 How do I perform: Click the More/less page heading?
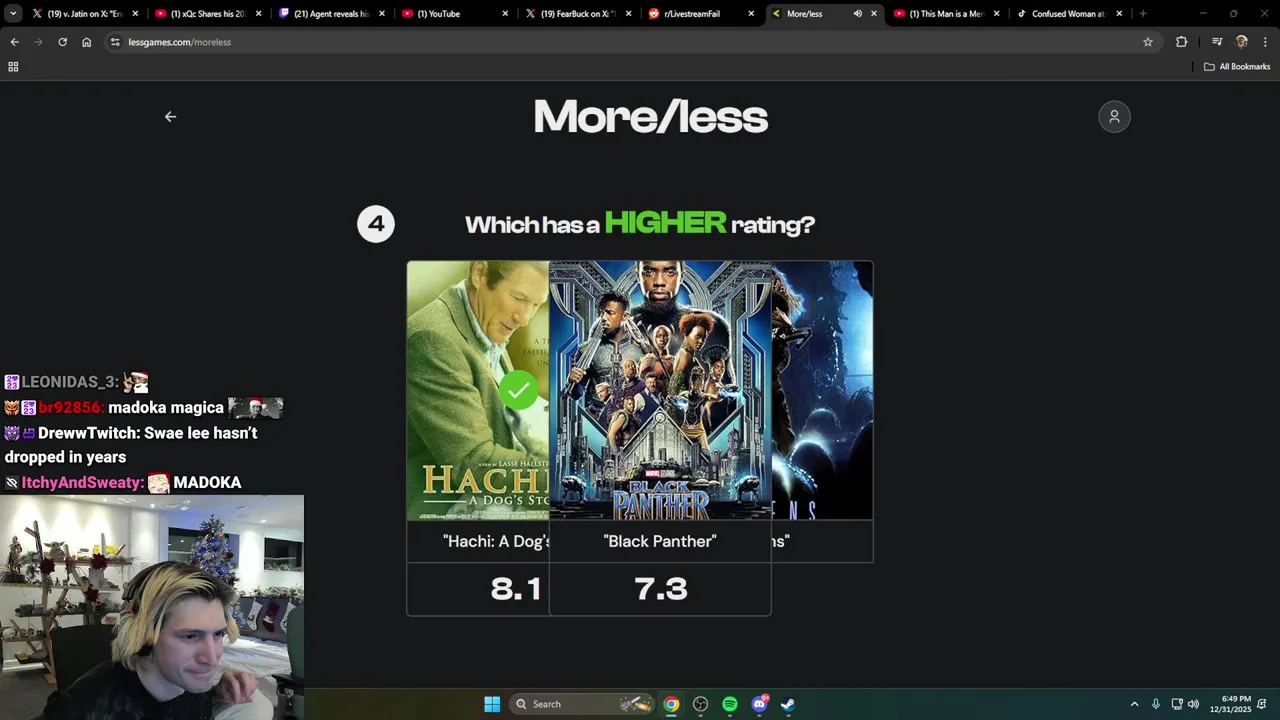pyautogui.click(x=650, y=117)
